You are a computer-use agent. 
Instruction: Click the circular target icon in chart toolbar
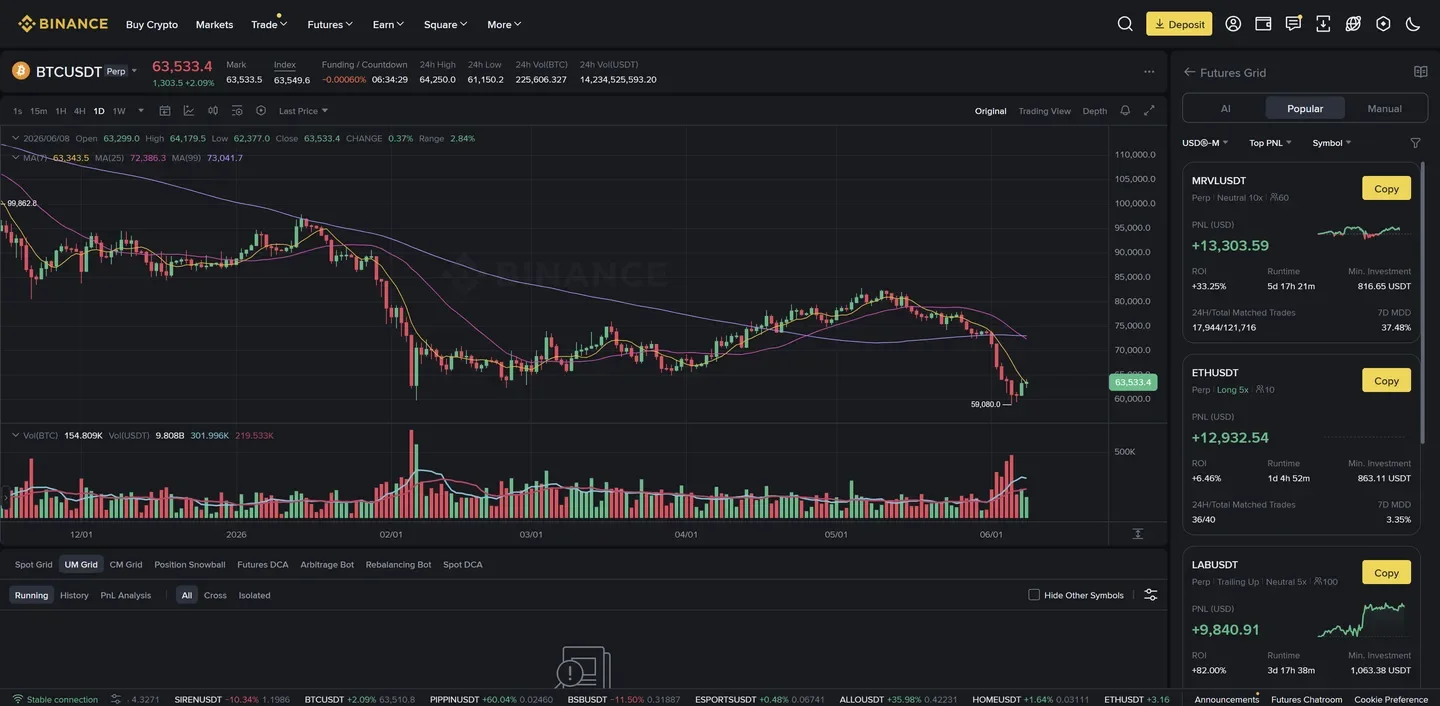261,111
